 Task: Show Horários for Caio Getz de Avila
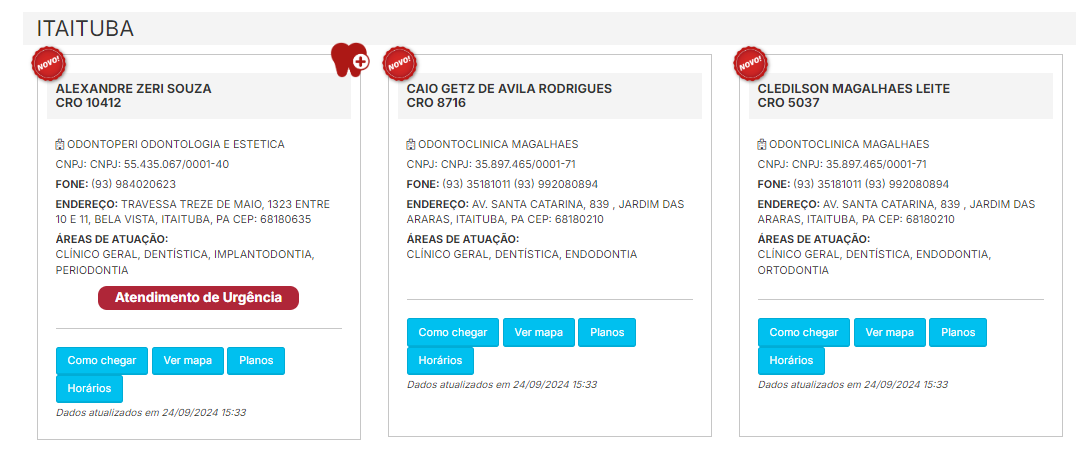441,360
